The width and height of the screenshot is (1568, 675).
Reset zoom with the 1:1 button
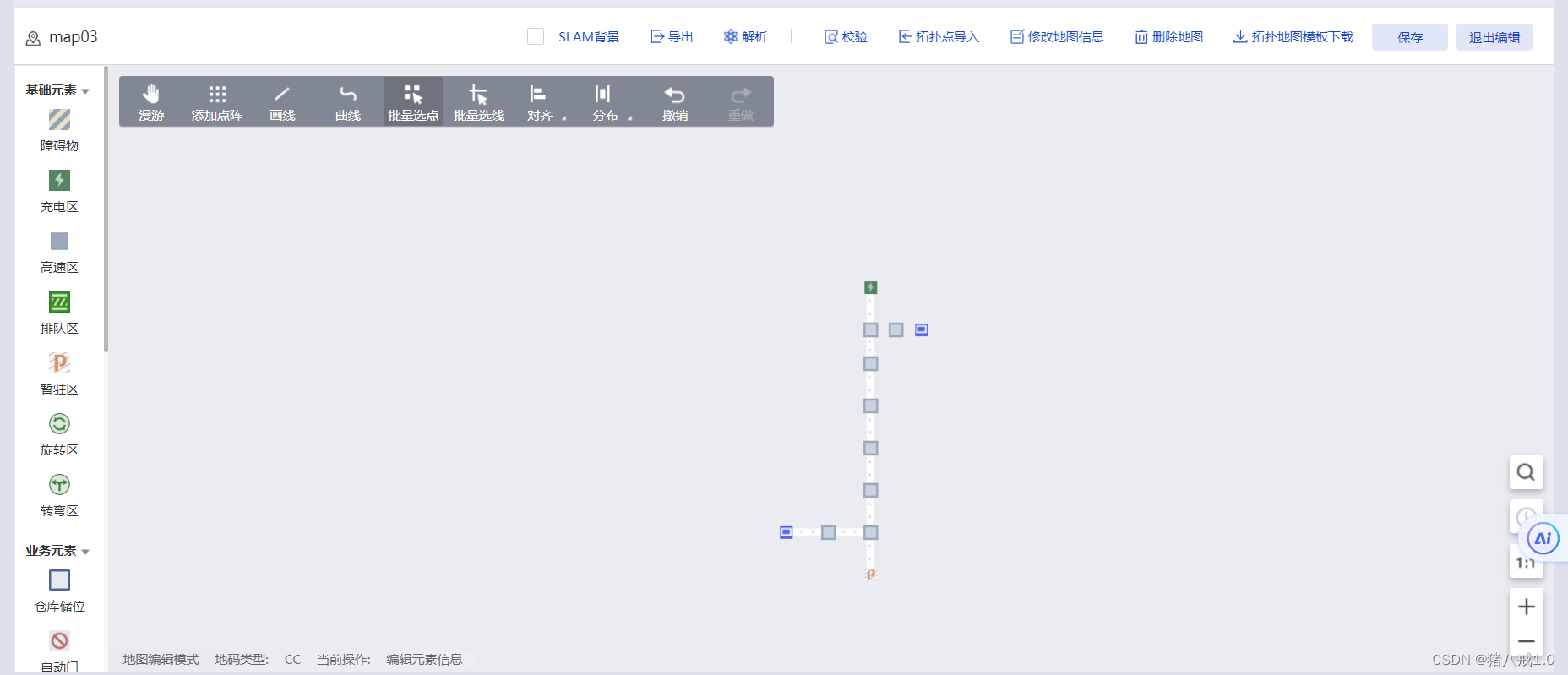coord(1524,563)
